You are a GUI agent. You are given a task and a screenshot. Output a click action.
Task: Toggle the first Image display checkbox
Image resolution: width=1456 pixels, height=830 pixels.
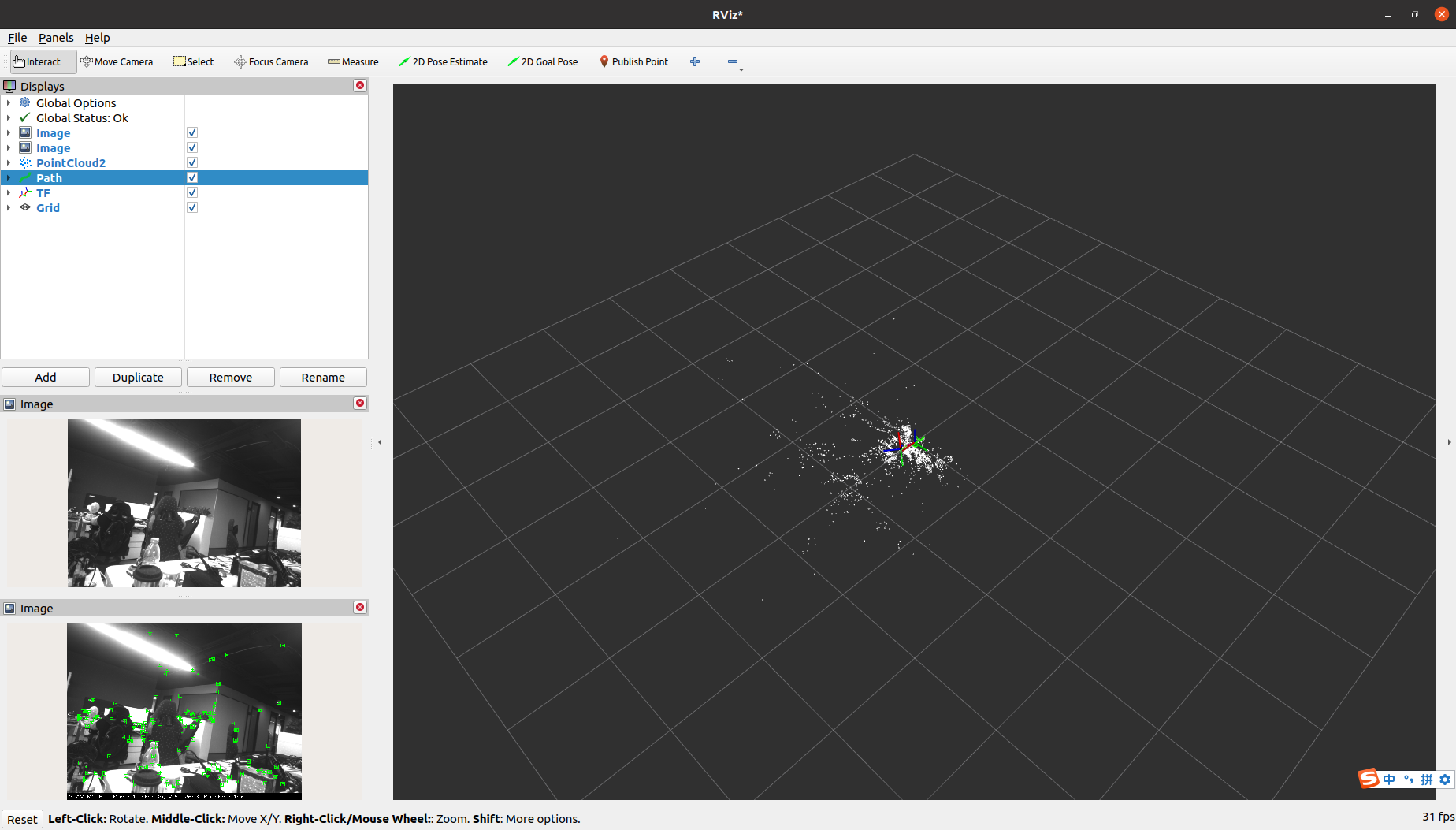pyautogui.click(x=192, y=132)
